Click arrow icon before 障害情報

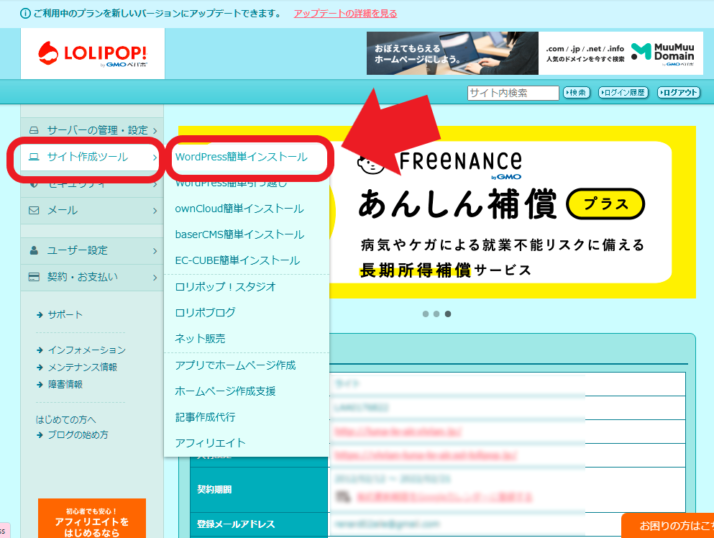(x=40, y=385)
